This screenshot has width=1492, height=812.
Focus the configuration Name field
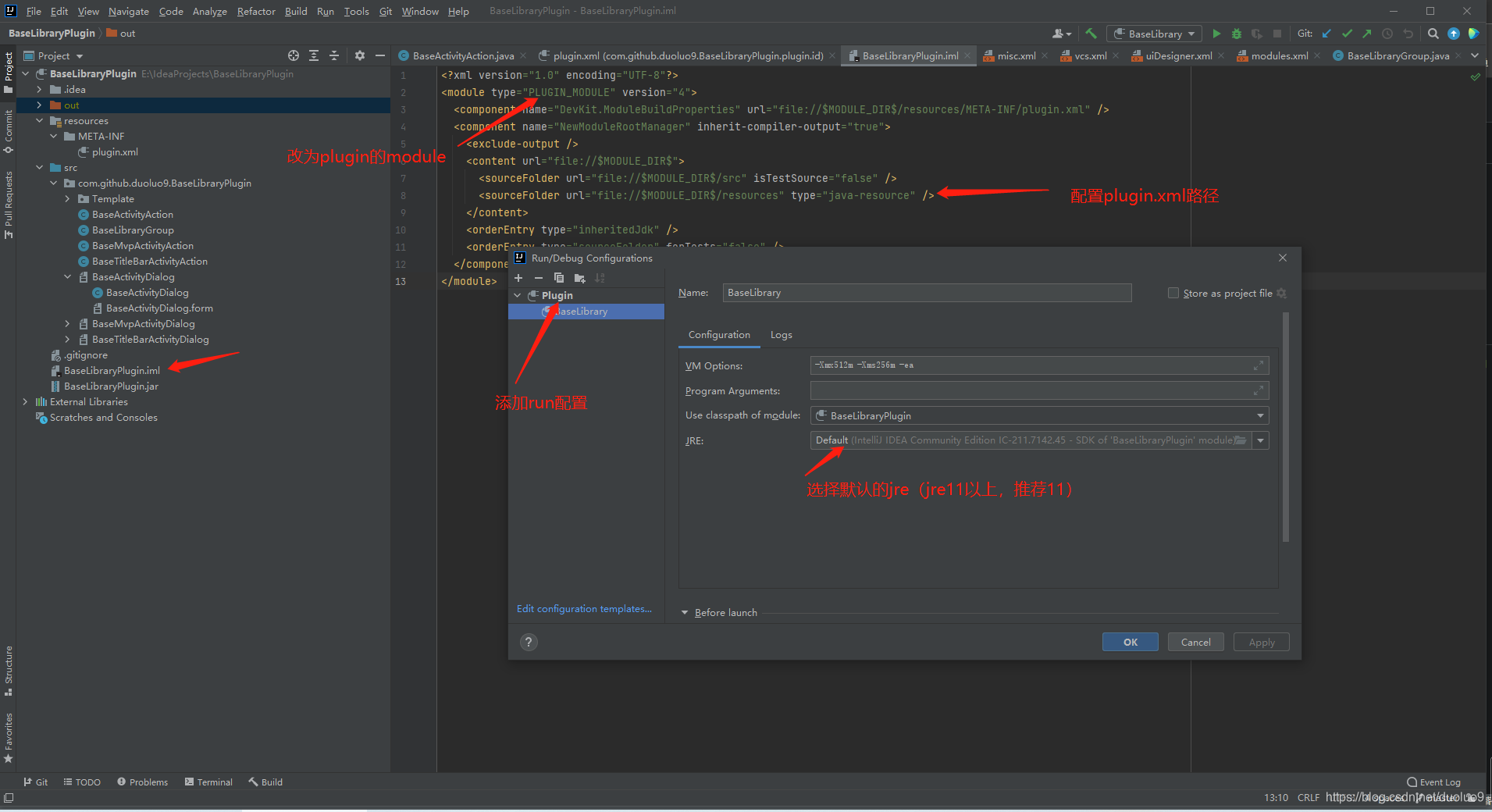(x=927, y=293)
